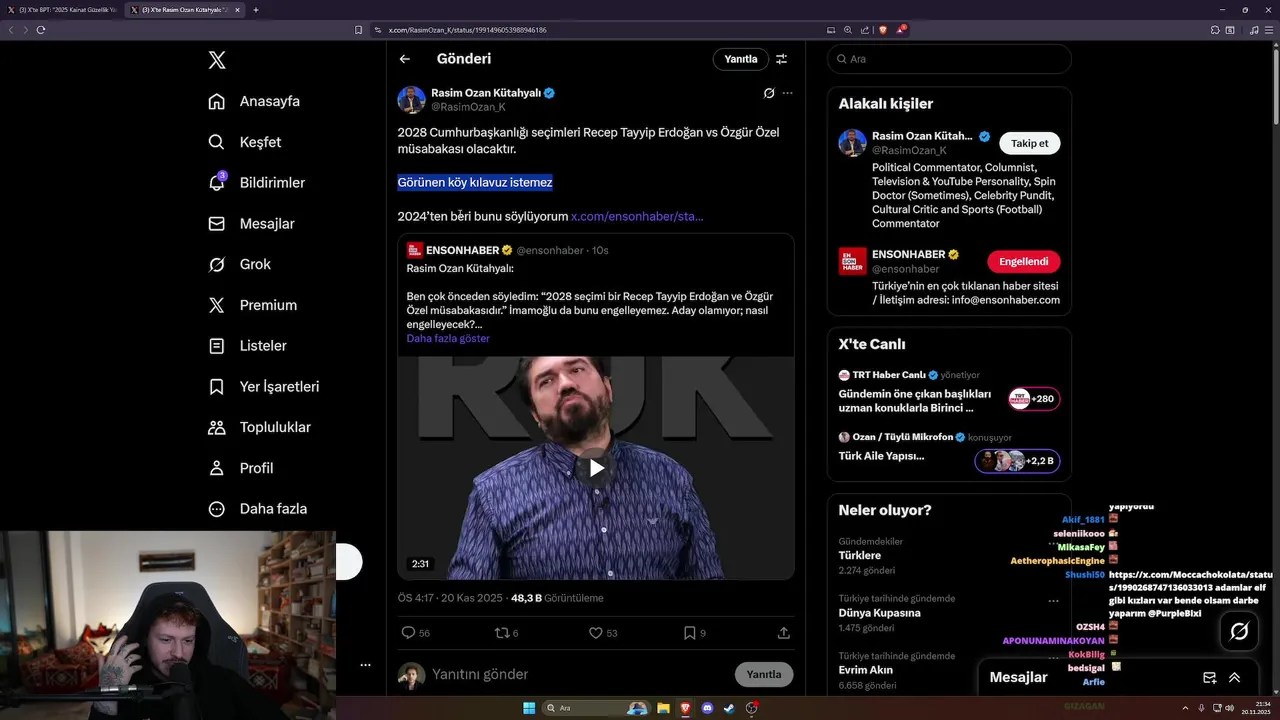Image resolution: width=1280 pixels, height=720 pixels.
Task: Expand the Mesajlar drawer
Action: [x=1235, y=677]
